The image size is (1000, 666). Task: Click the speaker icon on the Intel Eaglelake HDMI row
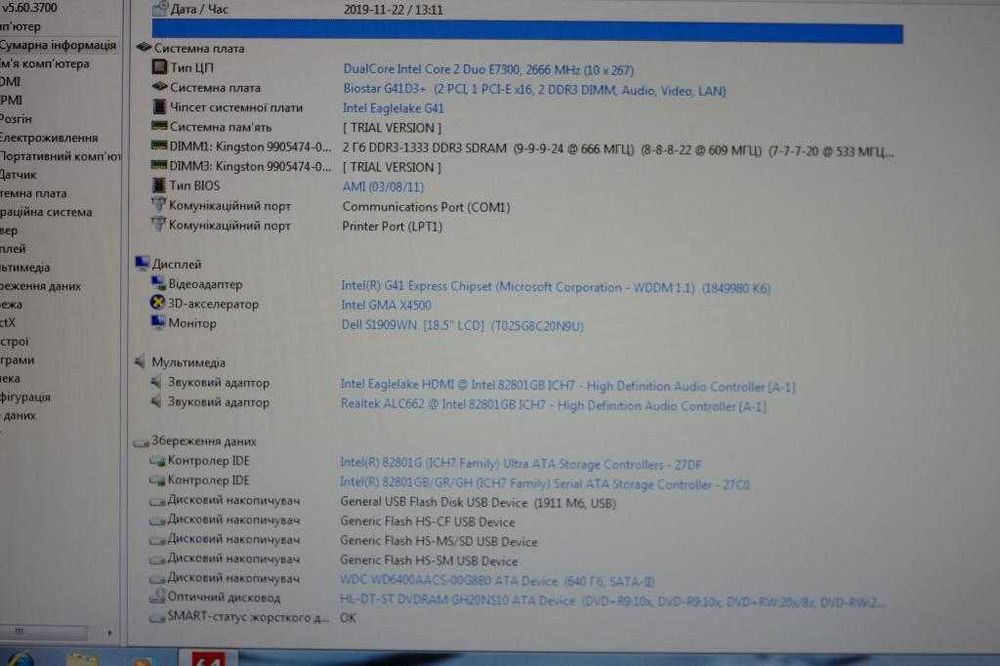coord(156,381)
